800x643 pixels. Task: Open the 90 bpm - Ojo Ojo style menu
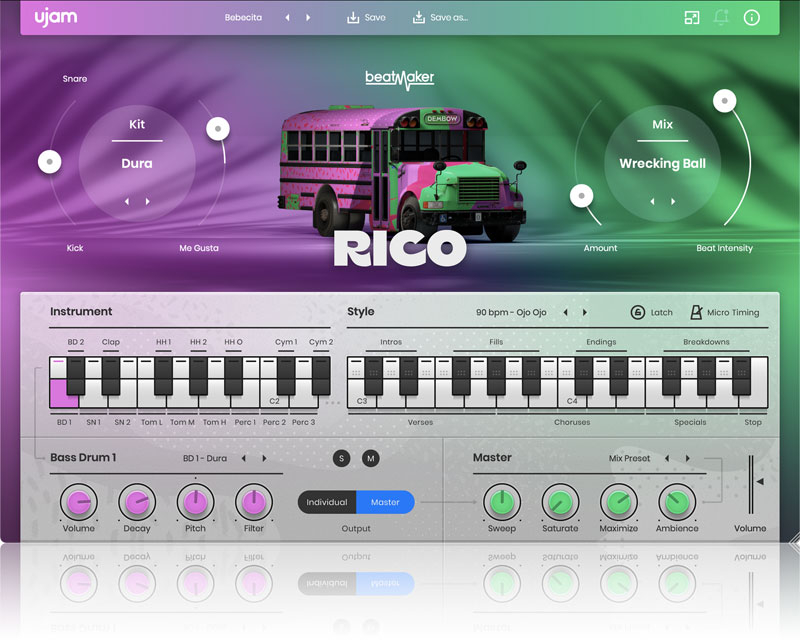511,312
